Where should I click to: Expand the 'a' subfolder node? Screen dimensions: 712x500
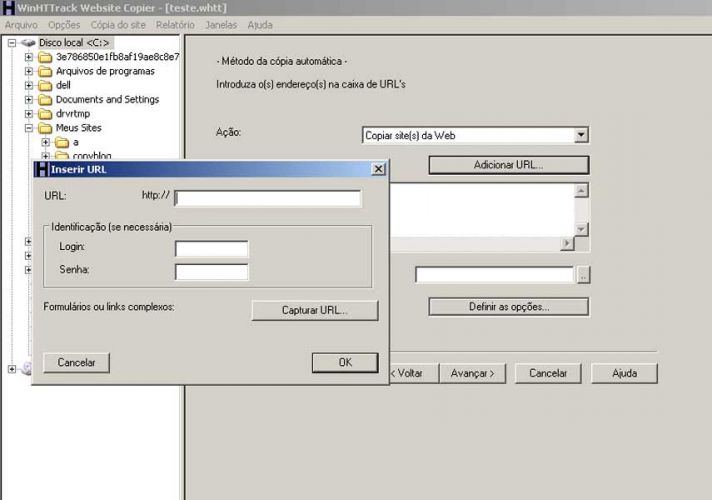pos(45,142)
